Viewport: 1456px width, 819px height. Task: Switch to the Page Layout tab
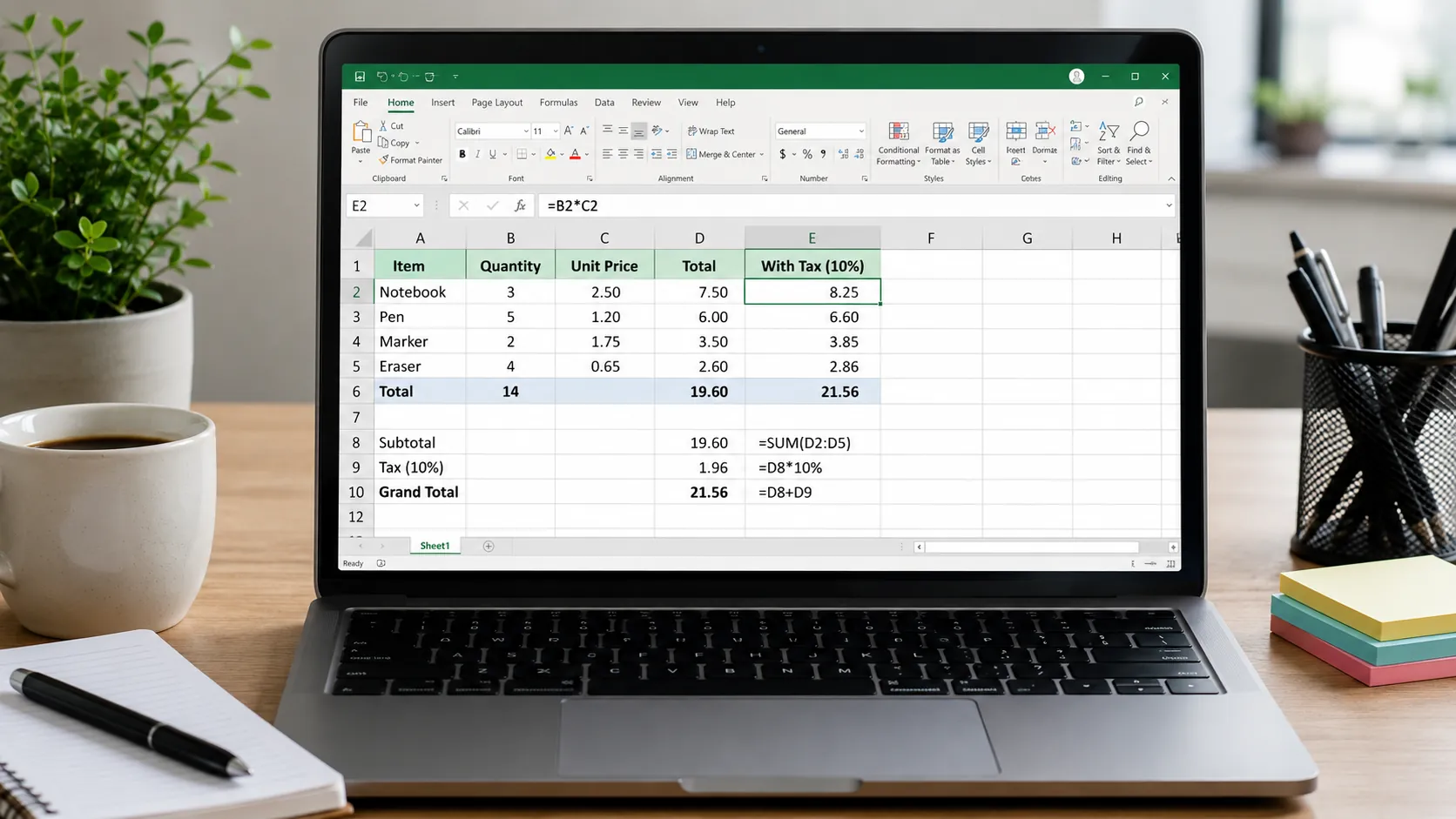pos(497,103)
